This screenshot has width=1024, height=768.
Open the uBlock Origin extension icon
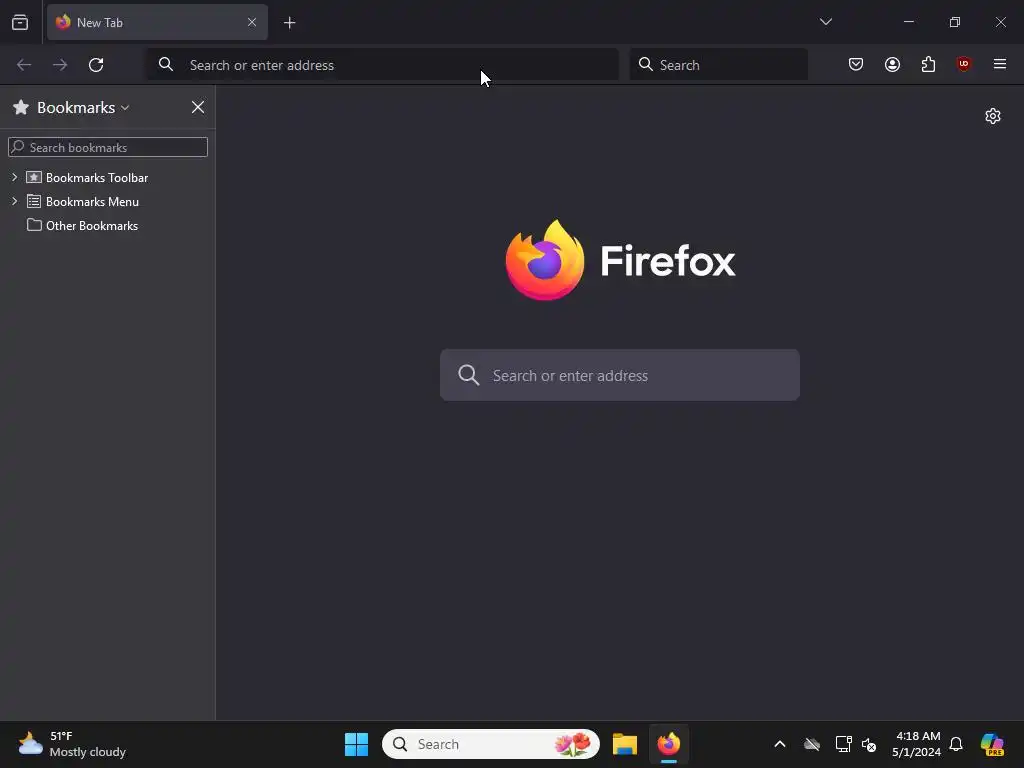[963, 64]
